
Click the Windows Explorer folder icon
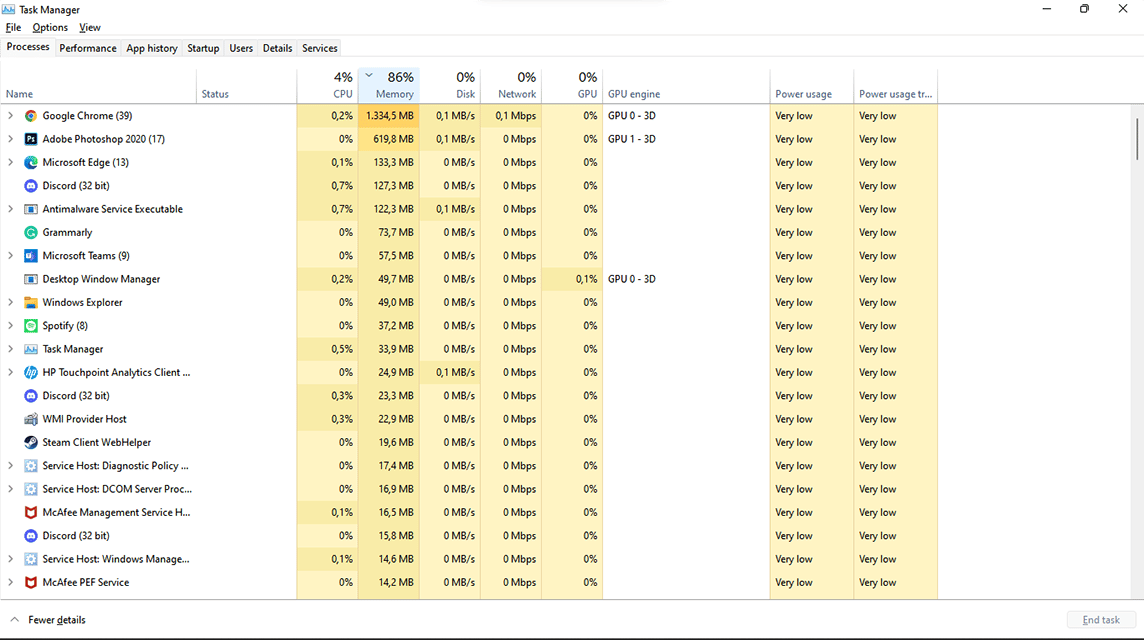pos(31,303)
